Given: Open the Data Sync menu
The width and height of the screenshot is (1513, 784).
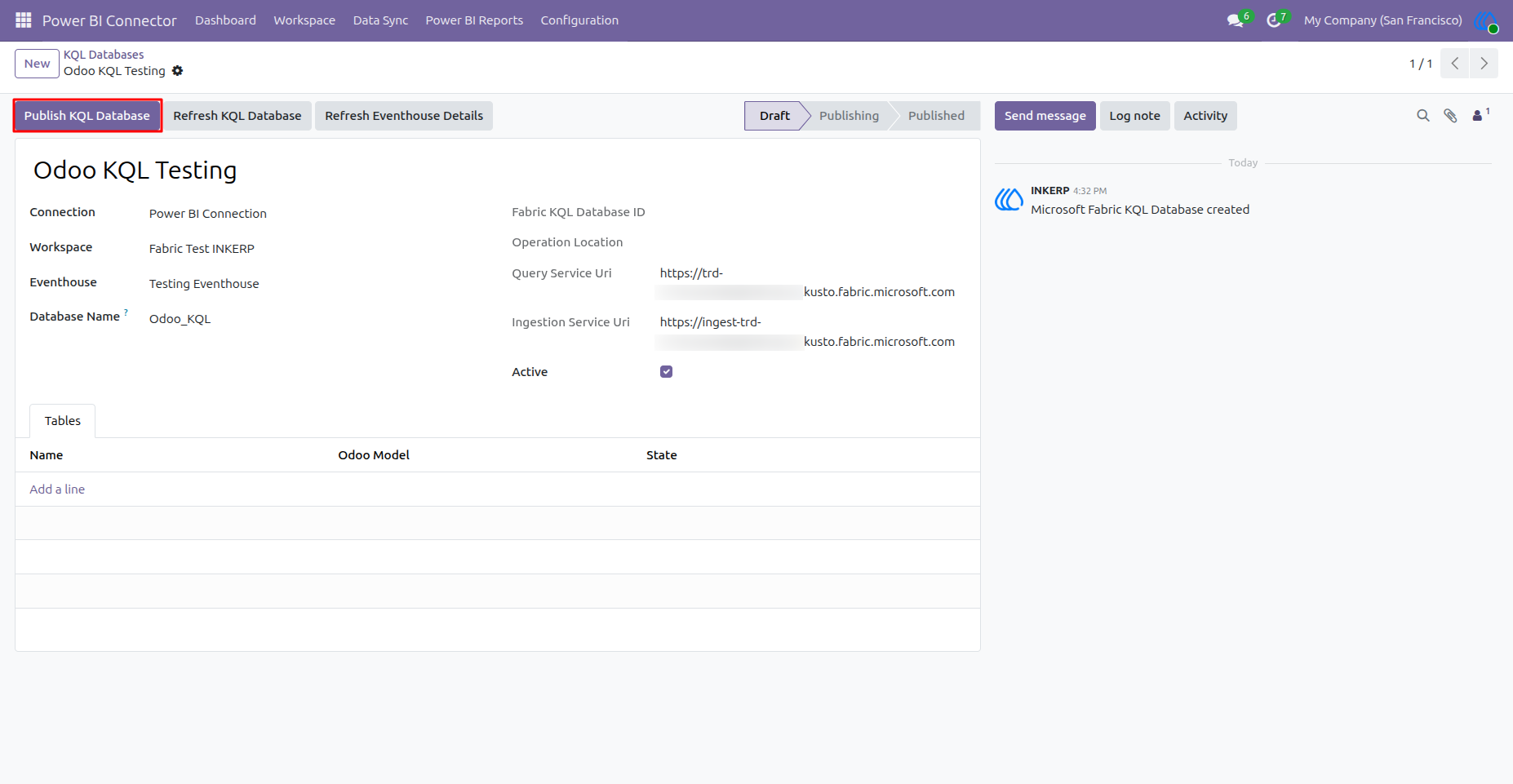Looking at the screenshot, I should pyautogui.click(x=380, y=20).
